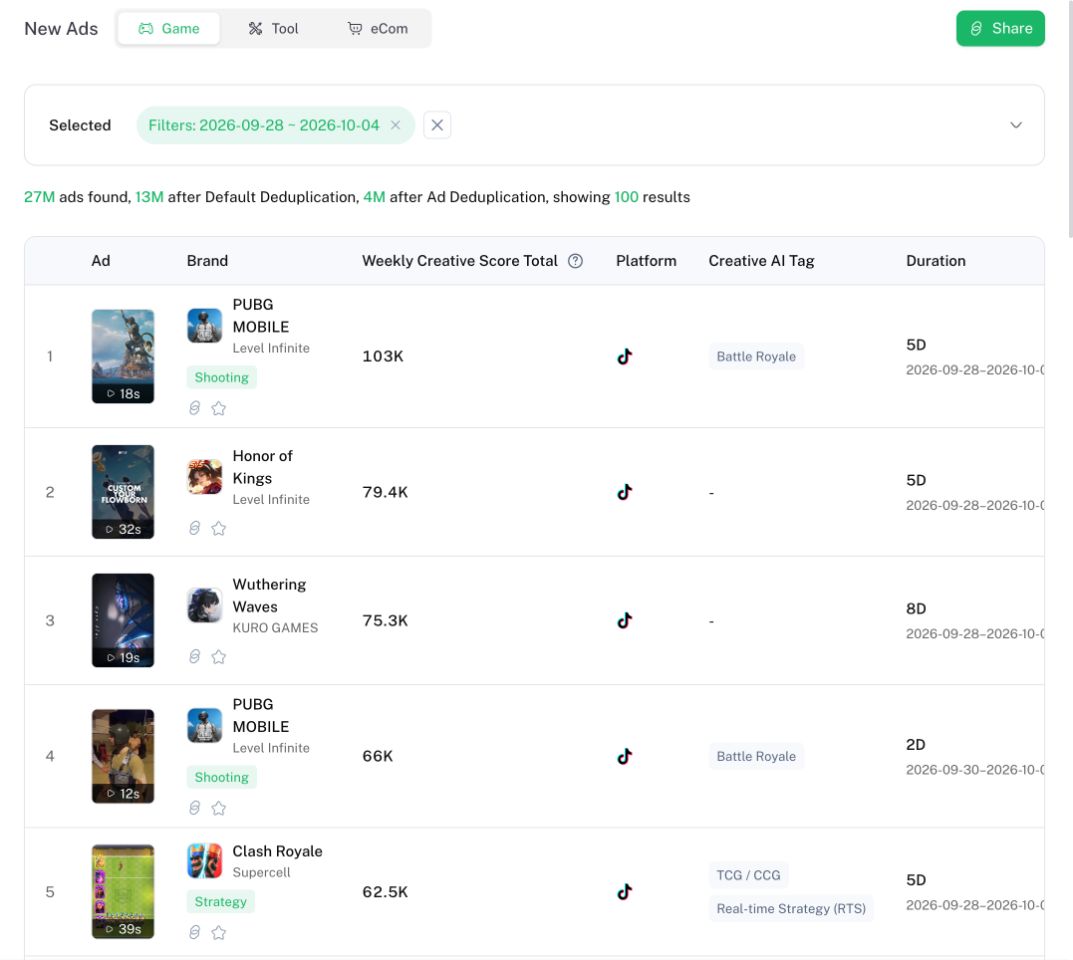1073x960 pixels.
Task: Copy link for row 4 PUBG MOBILE ad
Action: coord(194,808)
